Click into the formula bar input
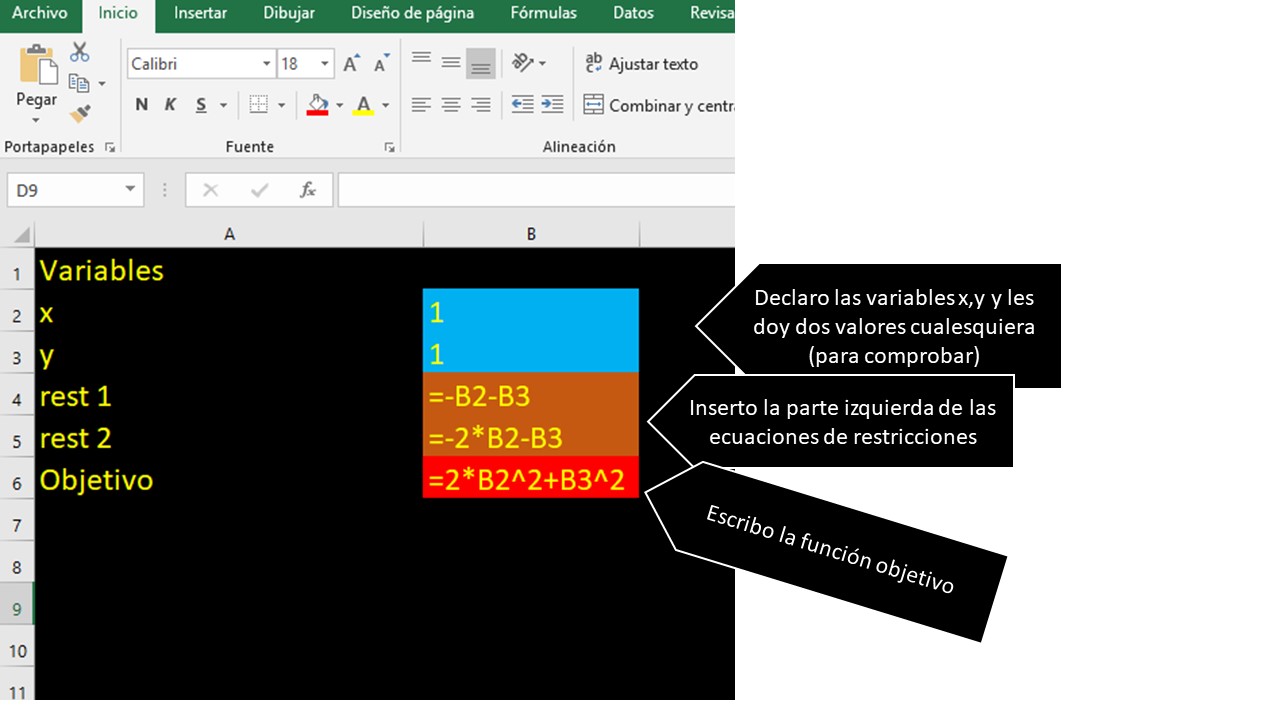Screen dimensions: 1280x720 point(537,190)
